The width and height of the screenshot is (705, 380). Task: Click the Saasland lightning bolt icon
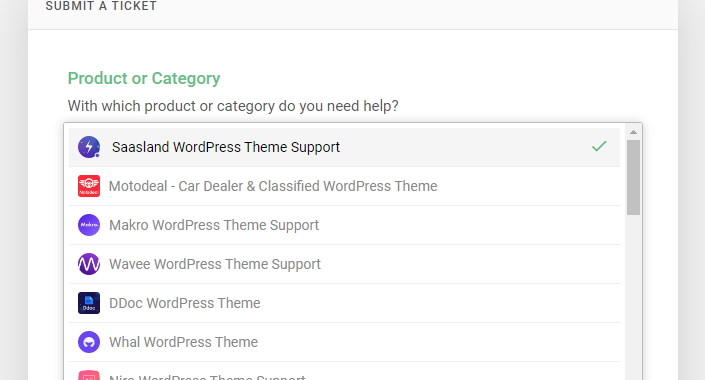click(x=89, y=147)
